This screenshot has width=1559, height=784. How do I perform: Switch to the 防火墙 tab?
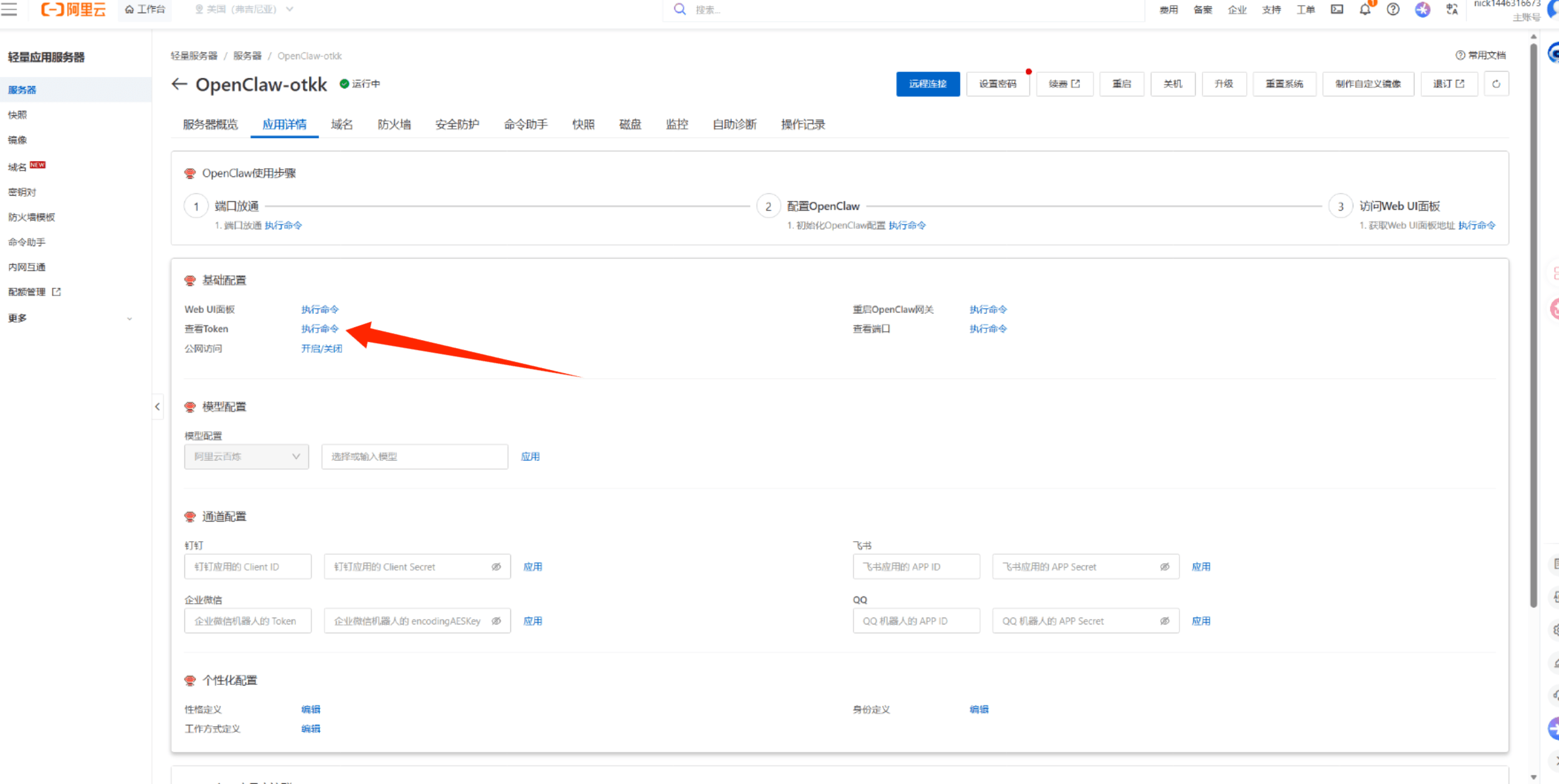[x=394, y=125]
